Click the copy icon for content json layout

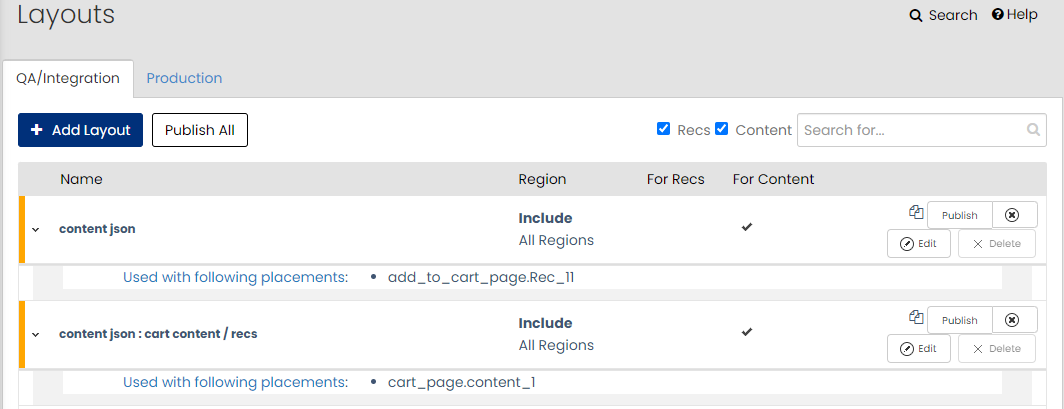point(916,212)
